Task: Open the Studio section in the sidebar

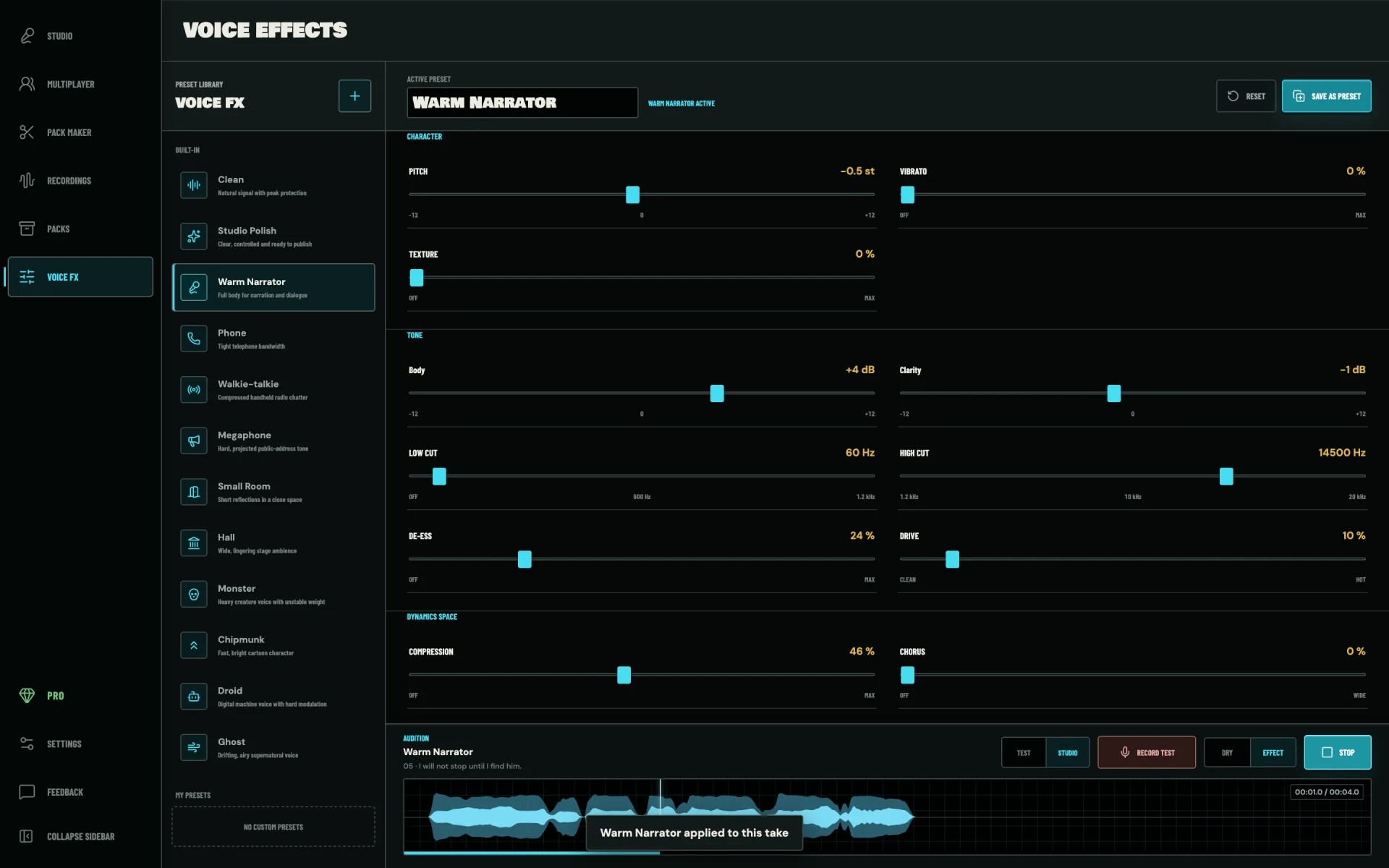Action: 80,36
